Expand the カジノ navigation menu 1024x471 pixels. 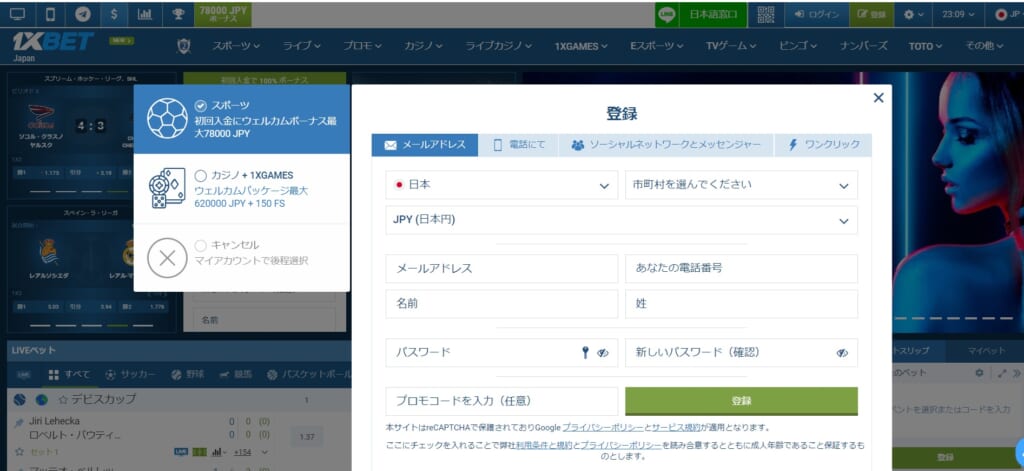point(423,46)
